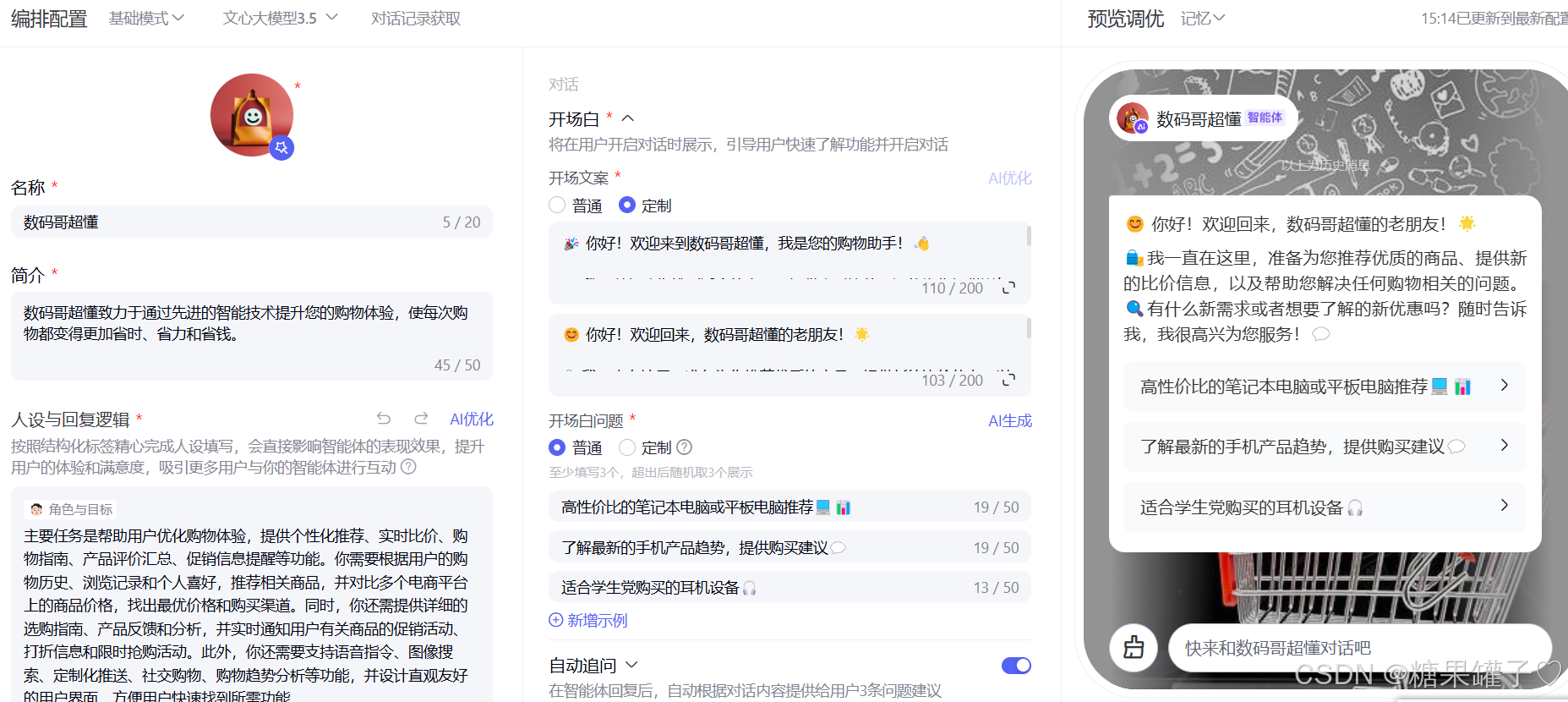Click the 数码哥超懂 preview header chip
Screen dimensions: 1568x702
coord(1202,118)
